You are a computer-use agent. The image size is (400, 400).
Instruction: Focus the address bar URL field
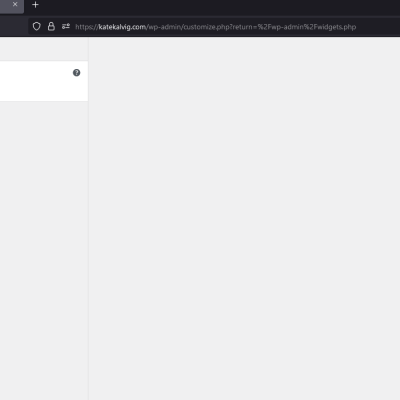[x=214, y=26]
